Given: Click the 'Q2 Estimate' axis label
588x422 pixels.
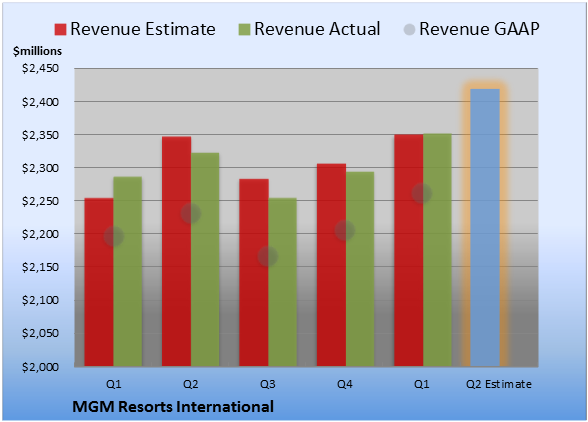Looking at the screenshot, I should coord(499,384).
